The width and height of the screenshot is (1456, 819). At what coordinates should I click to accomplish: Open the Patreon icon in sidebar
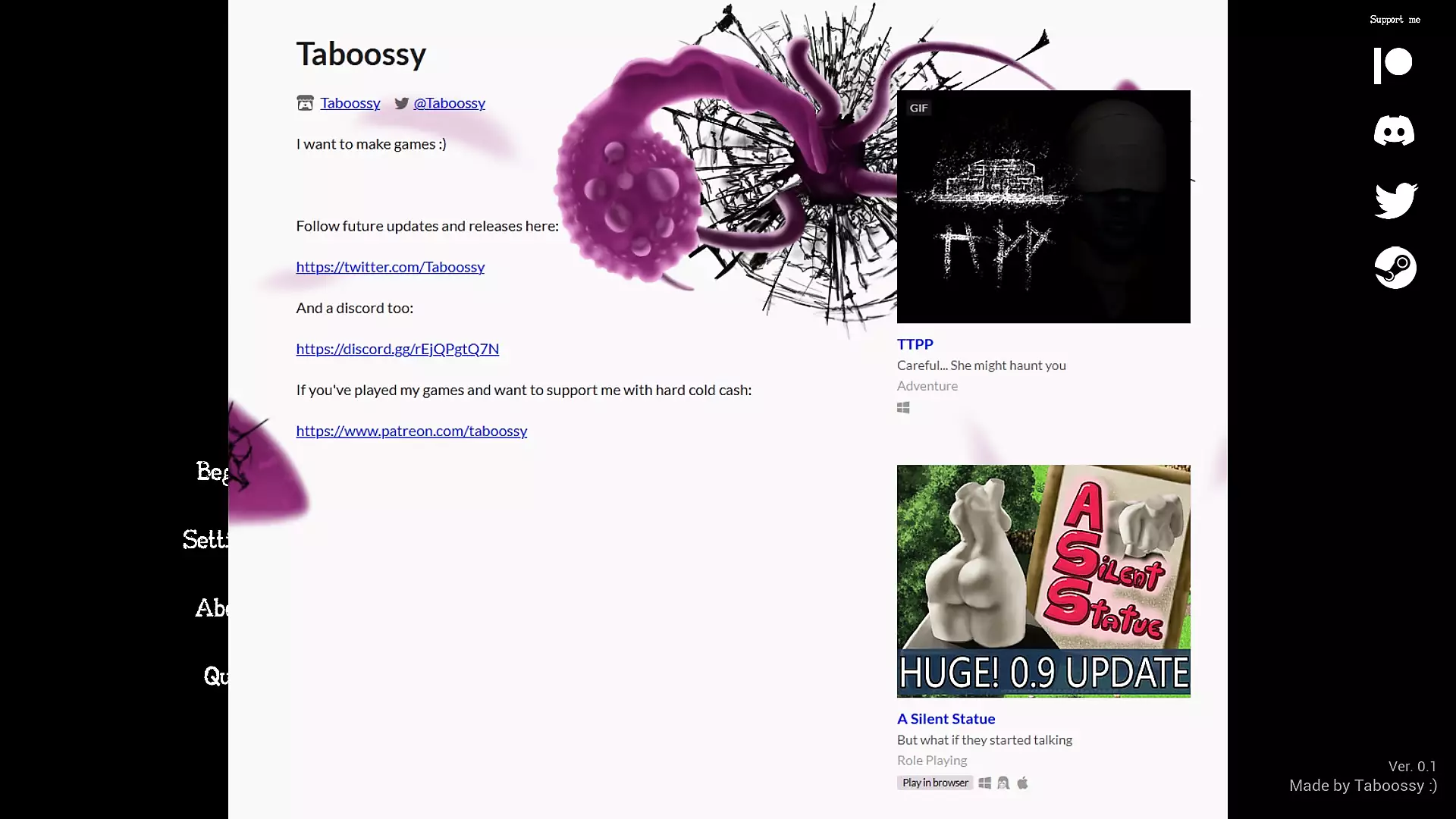pyautogui.click(x=1393, y=65)
